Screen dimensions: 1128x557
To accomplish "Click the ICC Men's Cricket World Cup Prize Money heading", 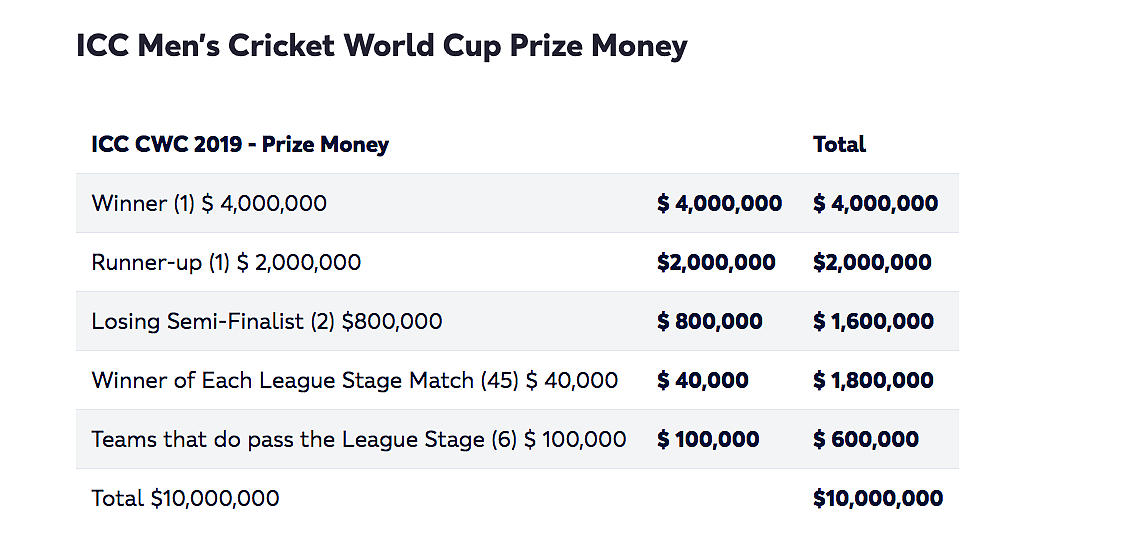I will (382, 46).
